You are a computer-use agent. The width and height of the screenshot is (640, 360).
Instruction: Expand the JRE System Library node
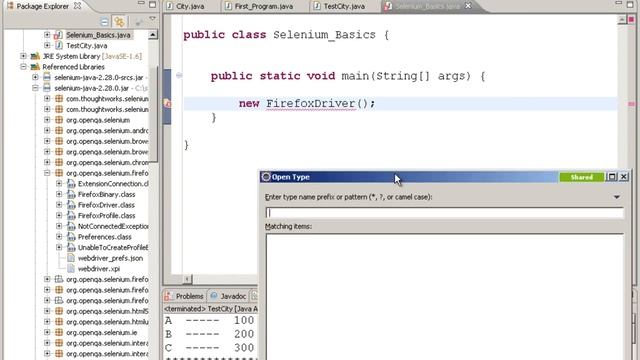23,56
